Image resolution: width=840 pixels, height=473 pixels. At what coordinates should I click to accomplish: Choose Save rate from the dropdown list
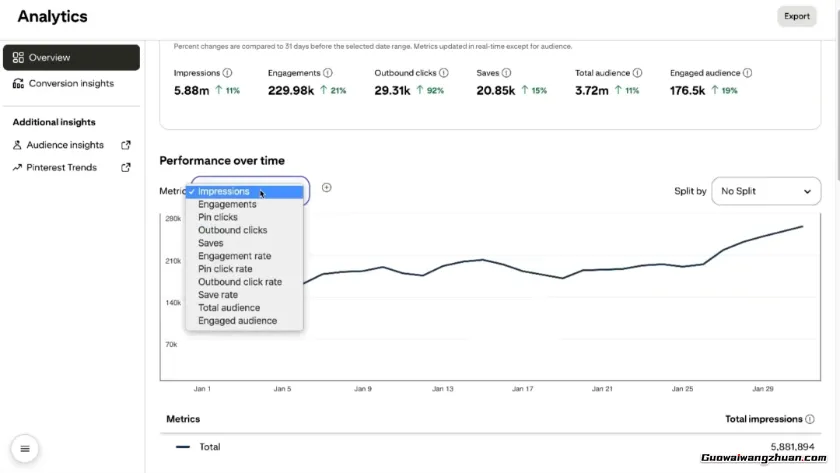[218, 295]
